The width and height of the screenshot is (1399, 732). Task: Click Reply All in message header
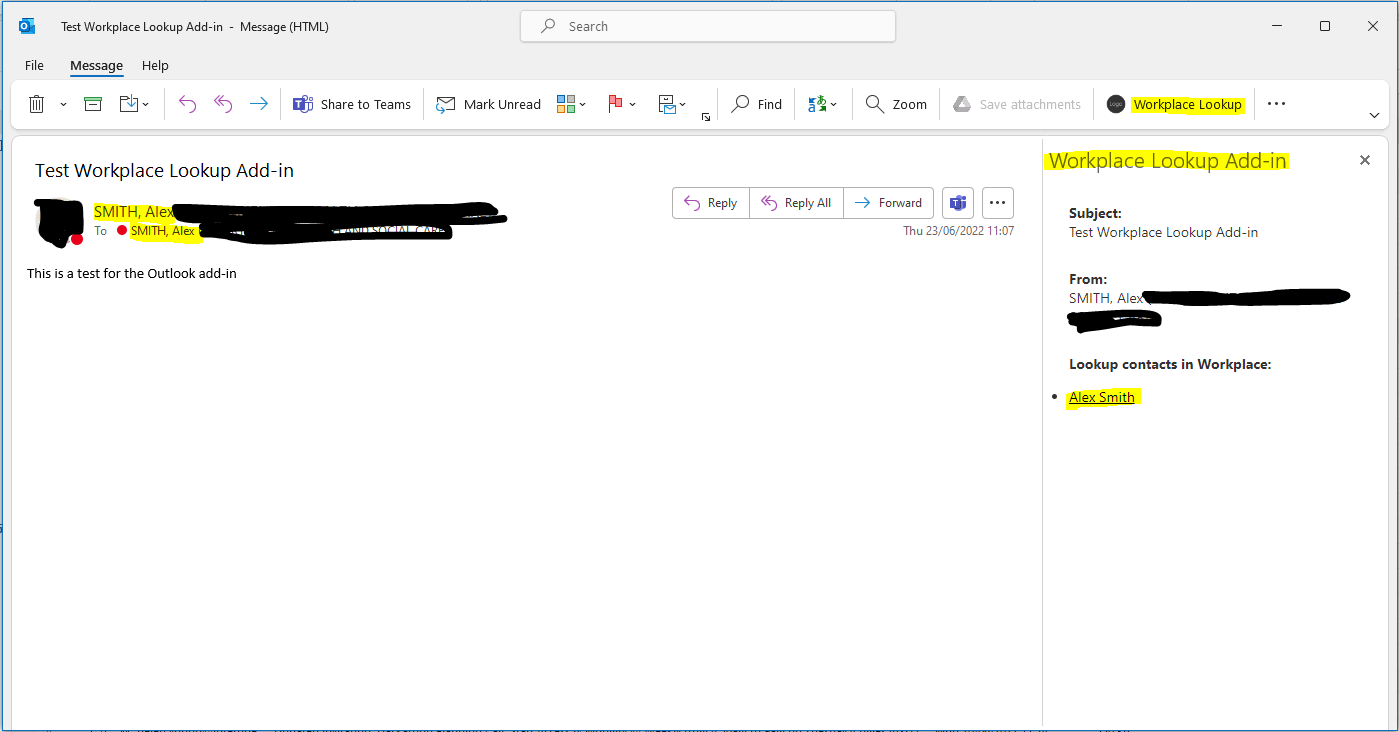pyautogui.click(x=797, y=203)
